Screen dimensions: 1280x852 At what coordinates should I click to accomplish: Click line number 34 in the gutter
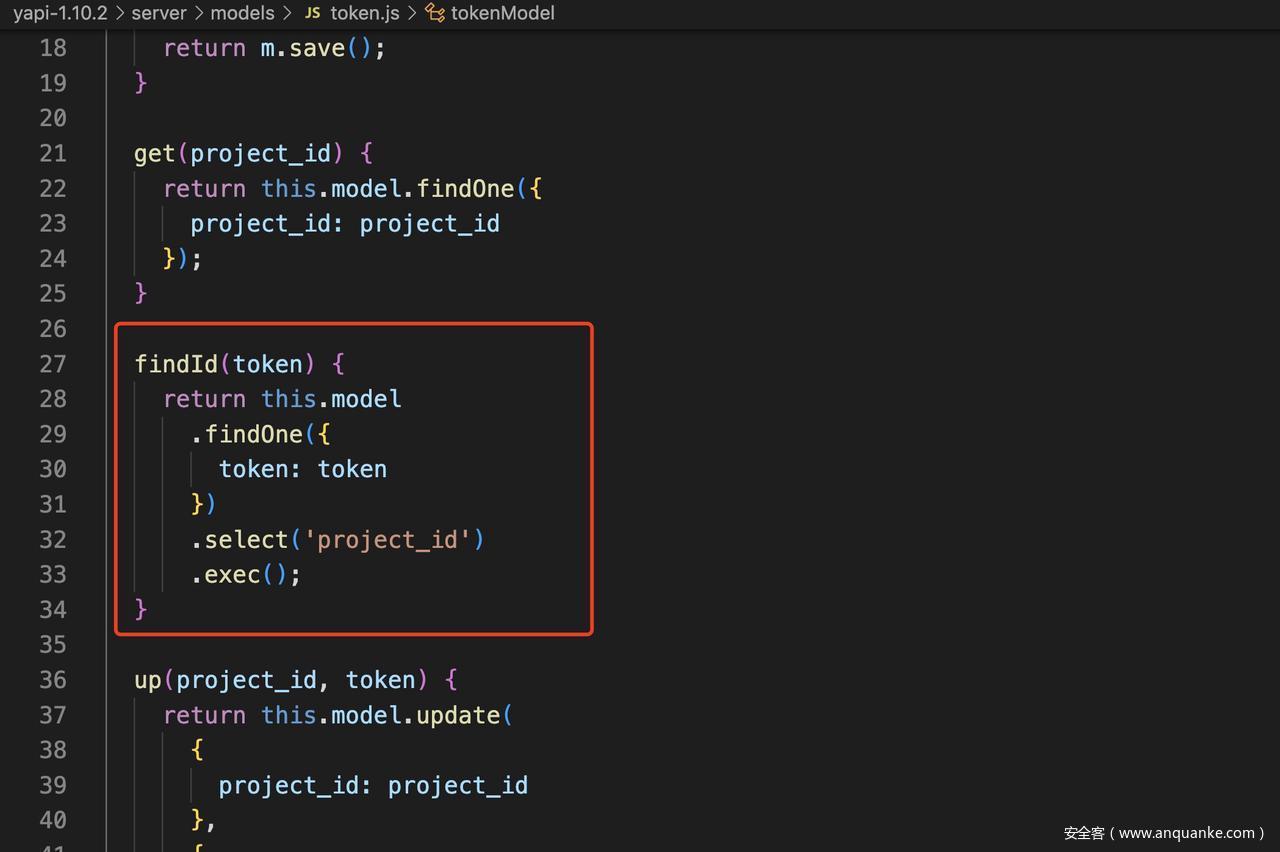(53, 610)
